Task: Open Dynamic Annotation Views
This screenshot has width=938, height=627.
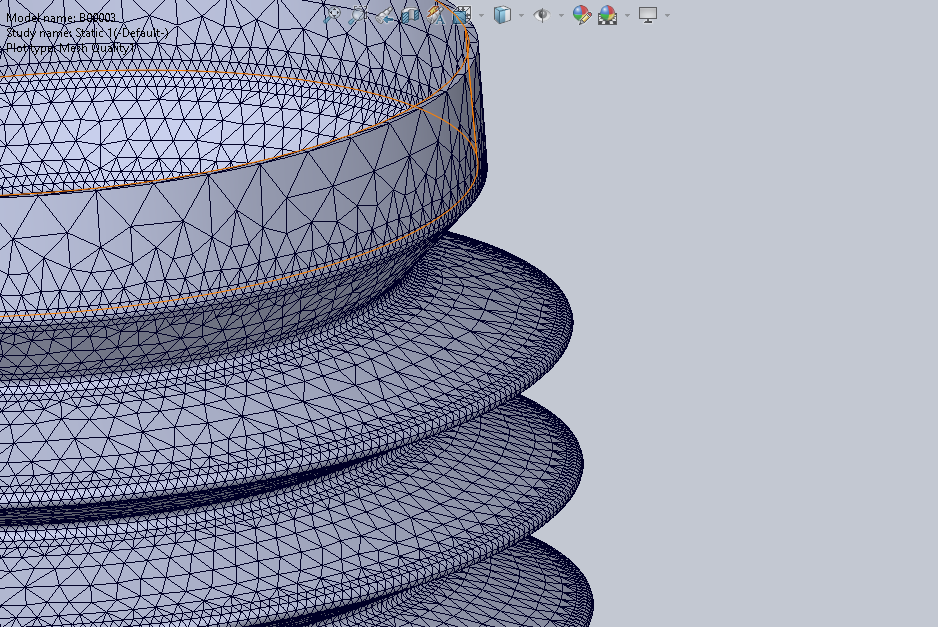Action: [x=436, y=15]
